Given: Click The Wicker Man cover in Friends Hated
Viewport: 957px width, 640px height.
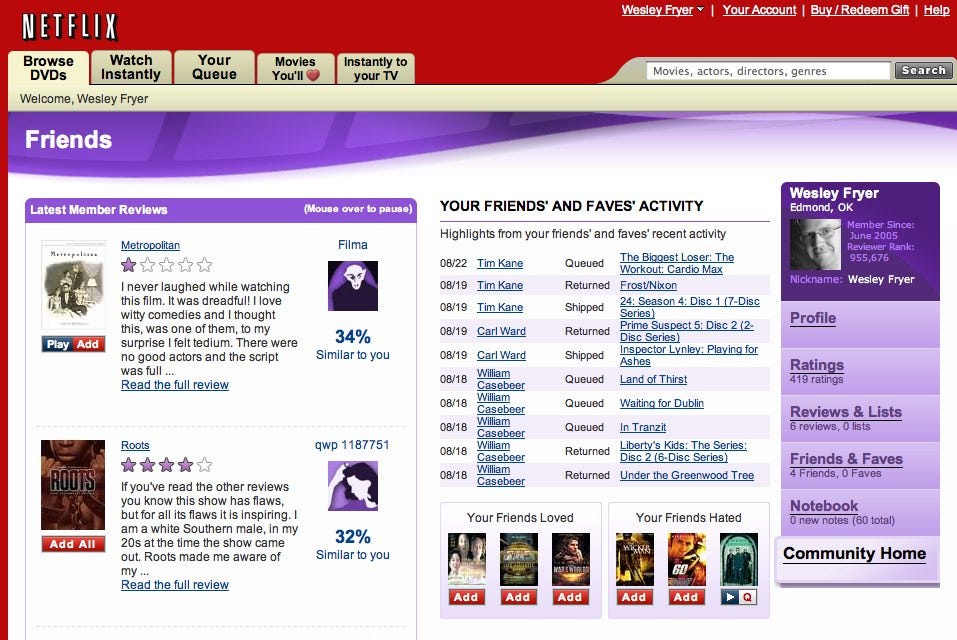Looking at the screenshot, I should pyautogui.click(x=635, y=559).
